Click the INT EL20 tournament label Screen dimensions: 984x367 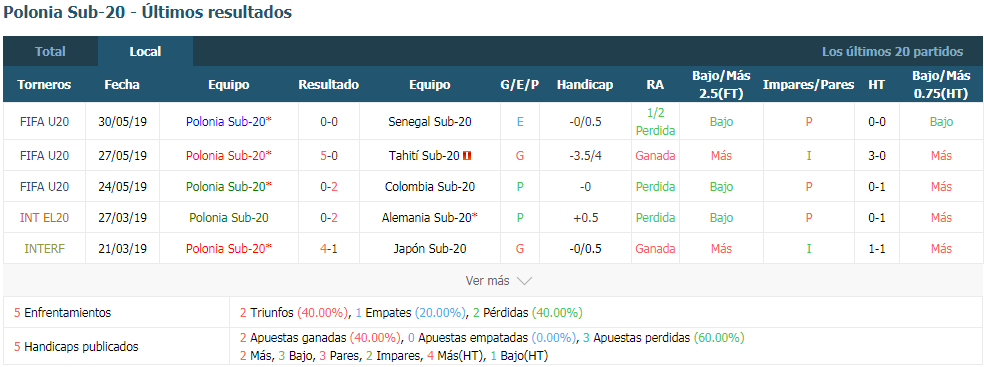click(x=44, y=218)
